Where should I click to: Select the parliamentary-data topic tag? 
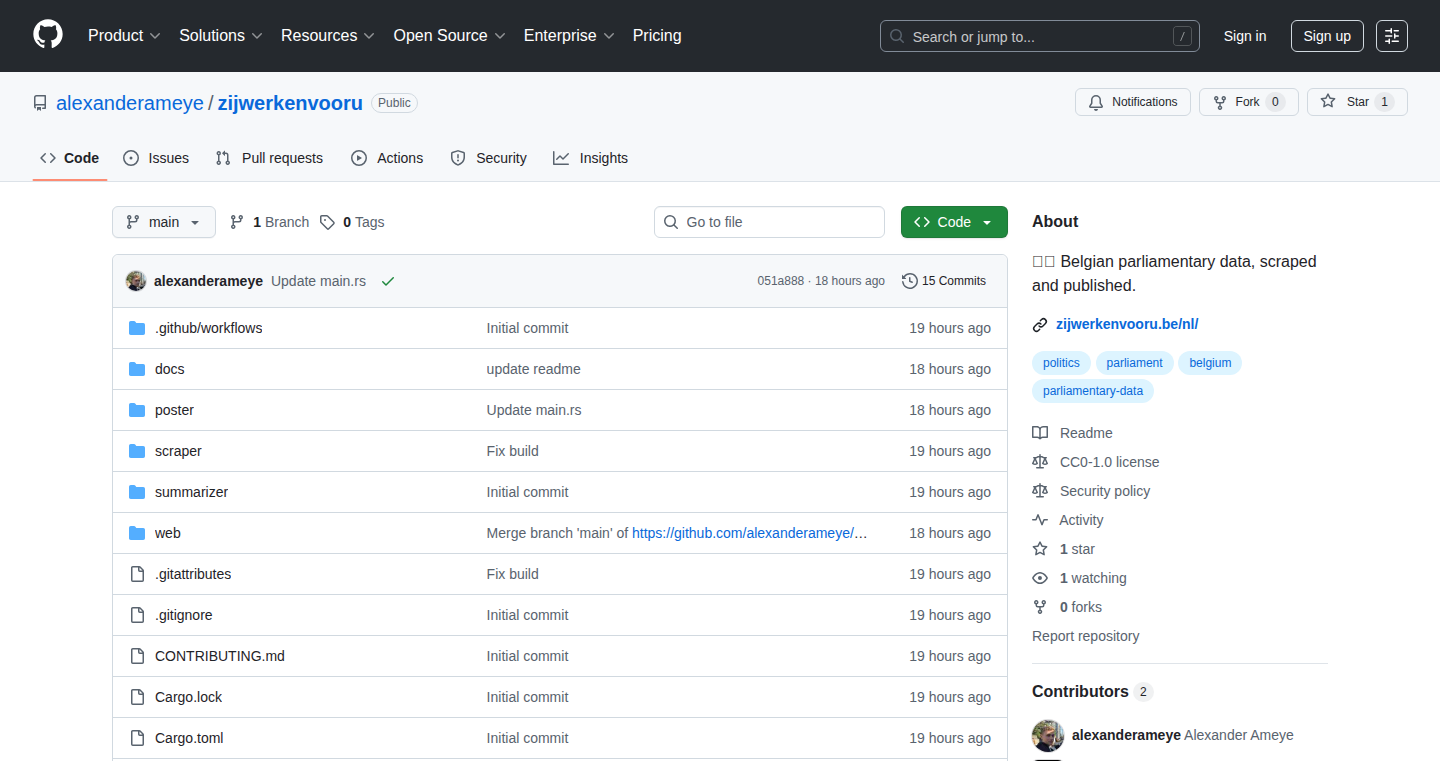1093,391
